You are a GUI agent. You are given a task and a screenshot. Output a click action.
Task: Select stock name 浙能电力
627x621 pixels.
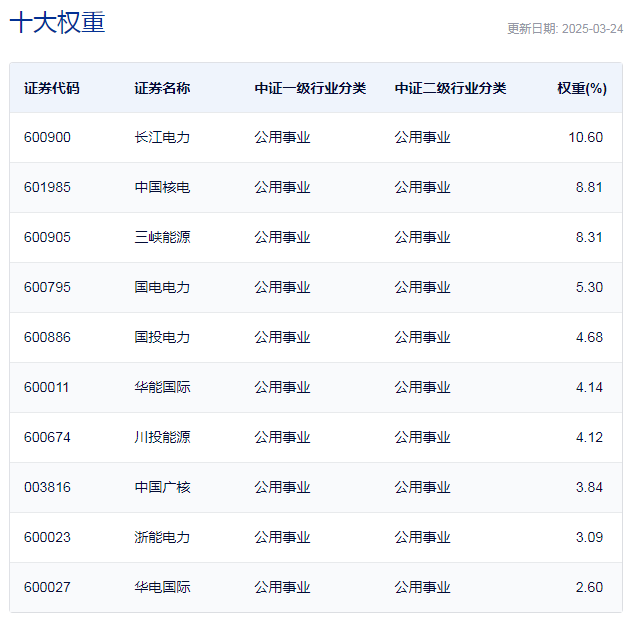[162, 537]
